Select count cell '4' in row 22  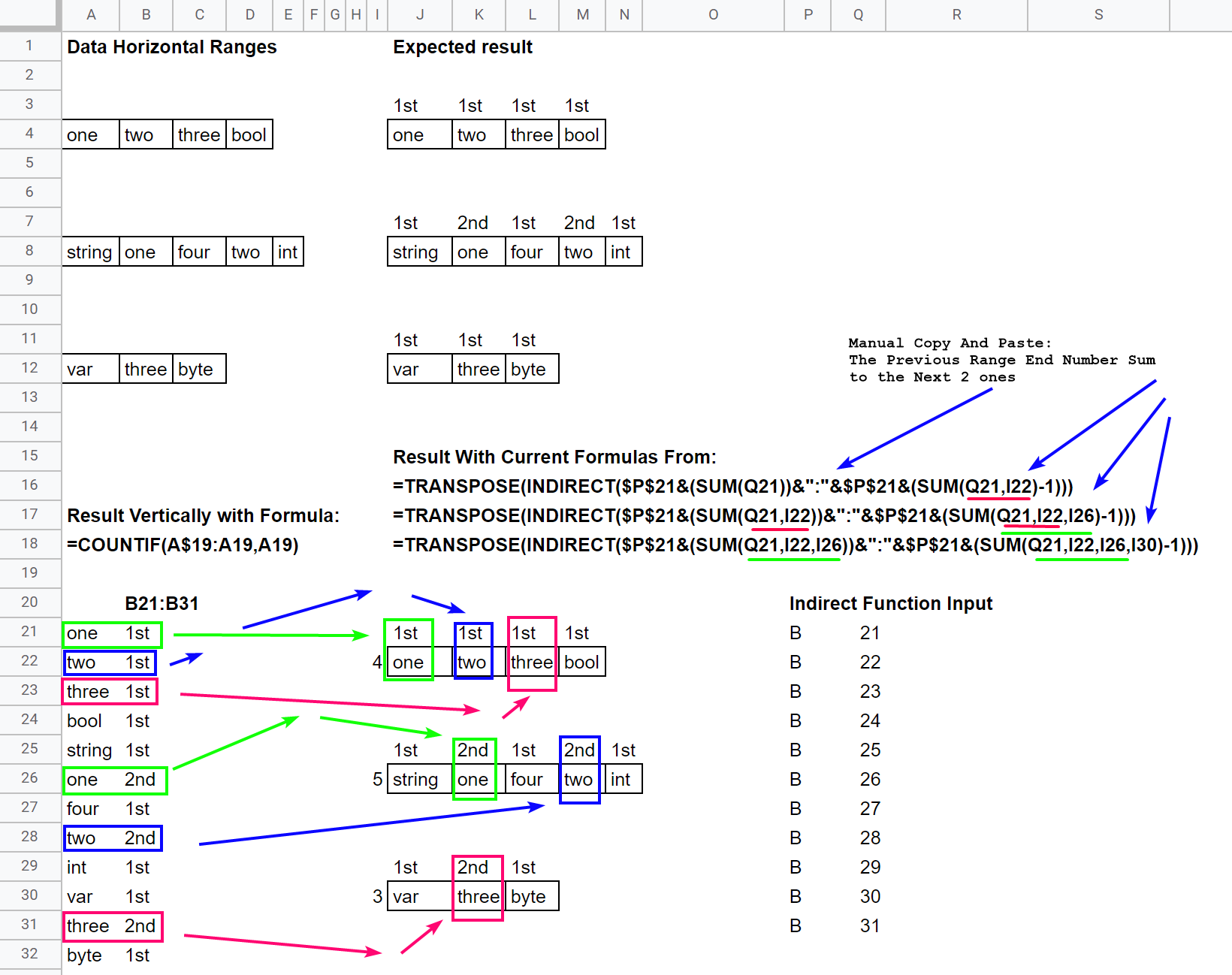tap(377, 663)
